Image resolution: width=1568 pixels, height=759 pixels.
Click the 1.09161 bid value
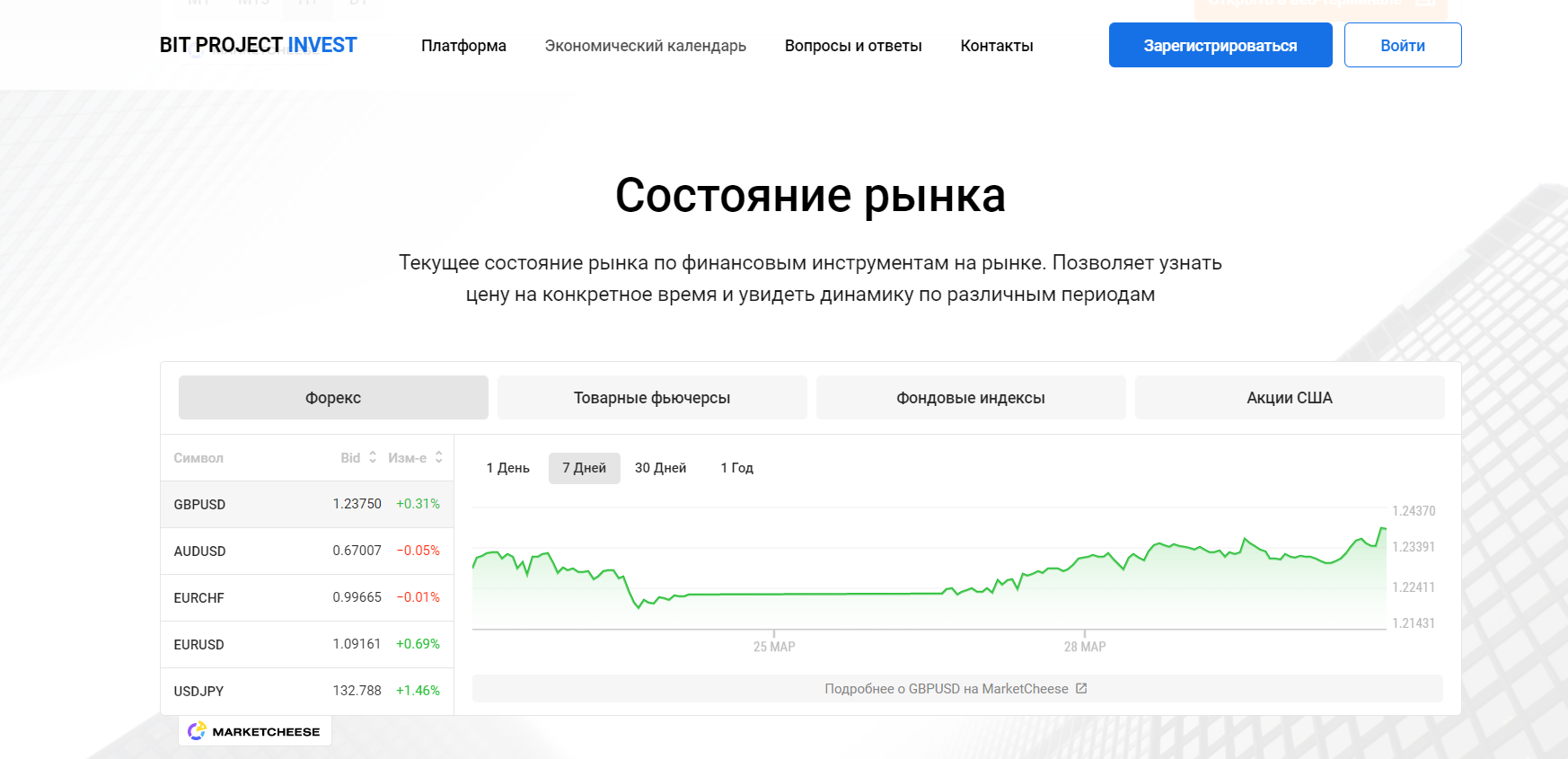357,644
